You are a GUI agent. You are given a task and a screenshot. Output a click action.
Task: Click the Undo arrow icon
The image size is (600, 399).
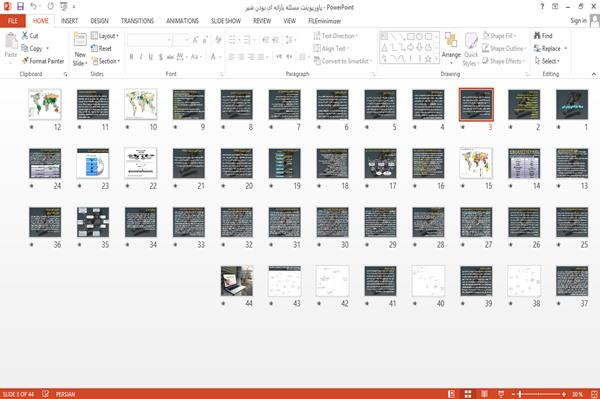click(33, 6)
